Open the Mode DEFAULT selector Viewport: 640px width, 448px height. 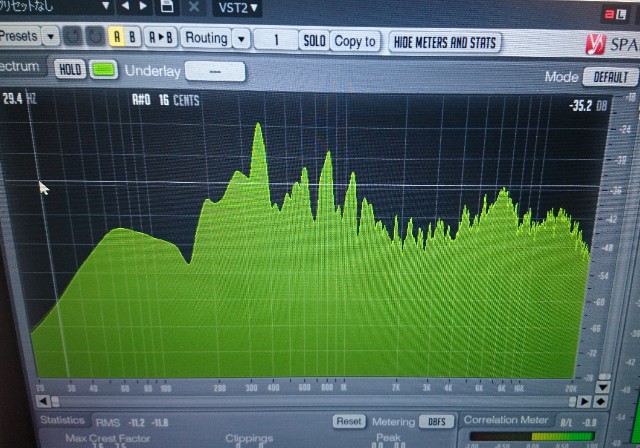[x=610, y=77]
